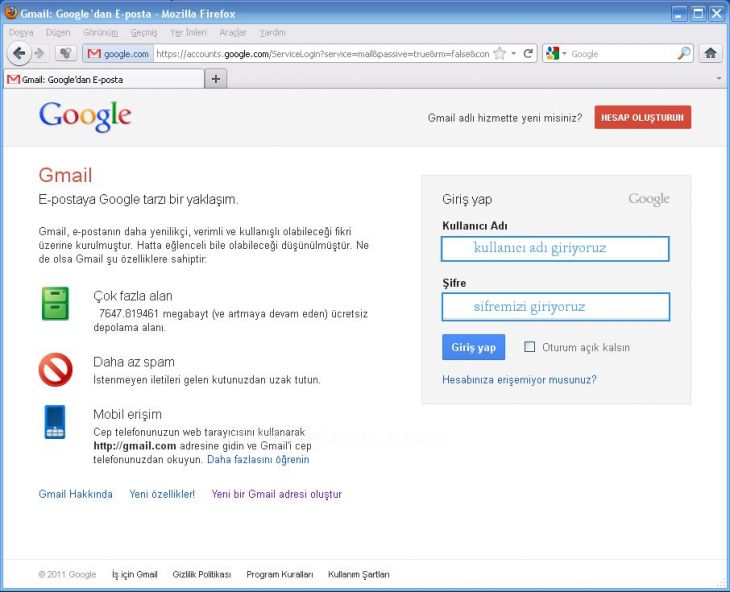The image size is (730, 592).
Task: Open the URL history dropdown arrow
Action: coord(514,54)
